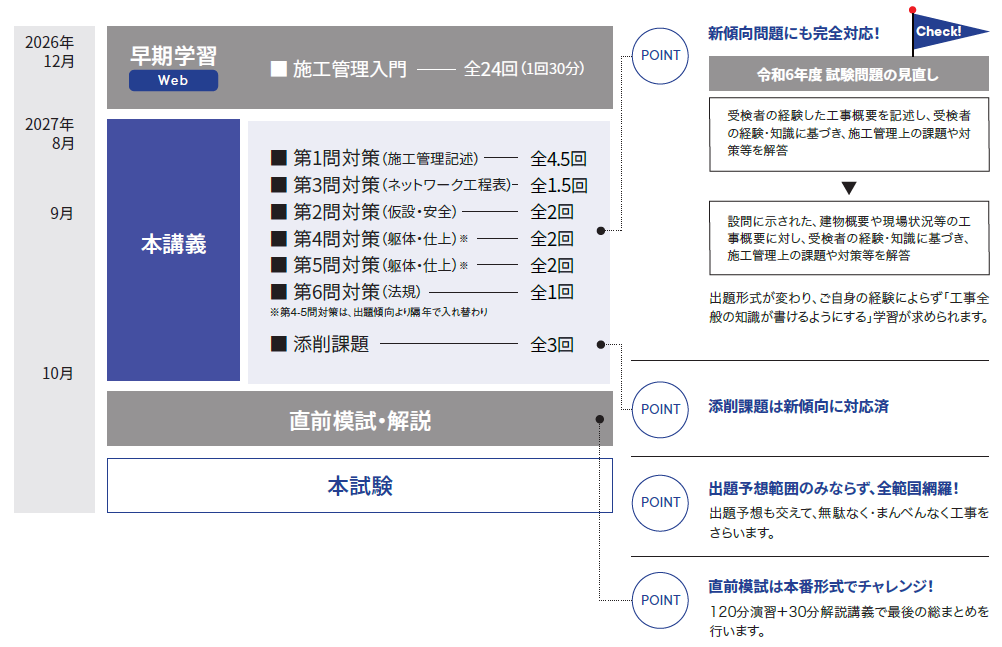Click the 第1問対策(施工管理記述) row text
This screenshot has width=1002, height=647.
[x=385, y=158]
